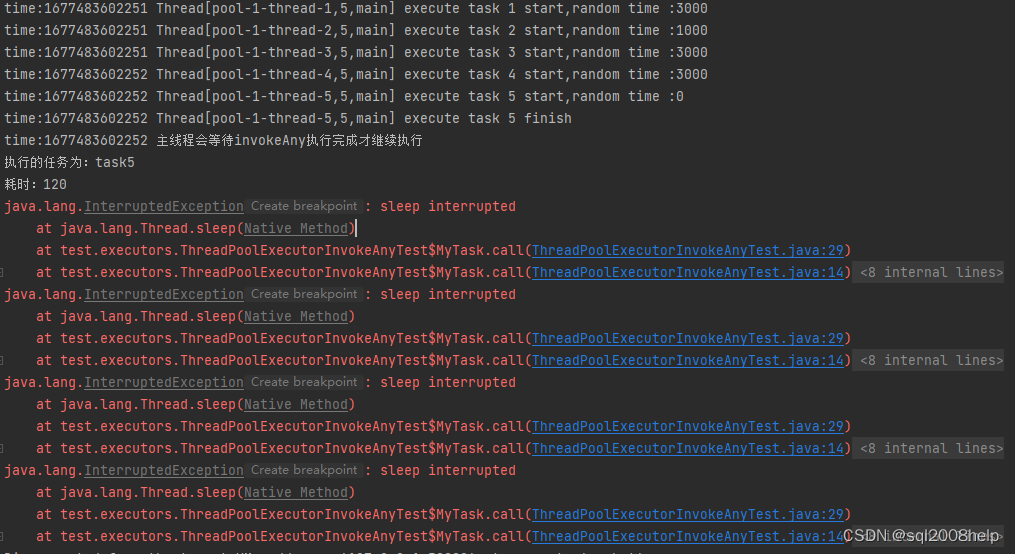Open ThreadPoolExecutorInvokeAnyTest.java:29 in third stack trace
This screenshot has width=1015, height=554.
[687, 427]
